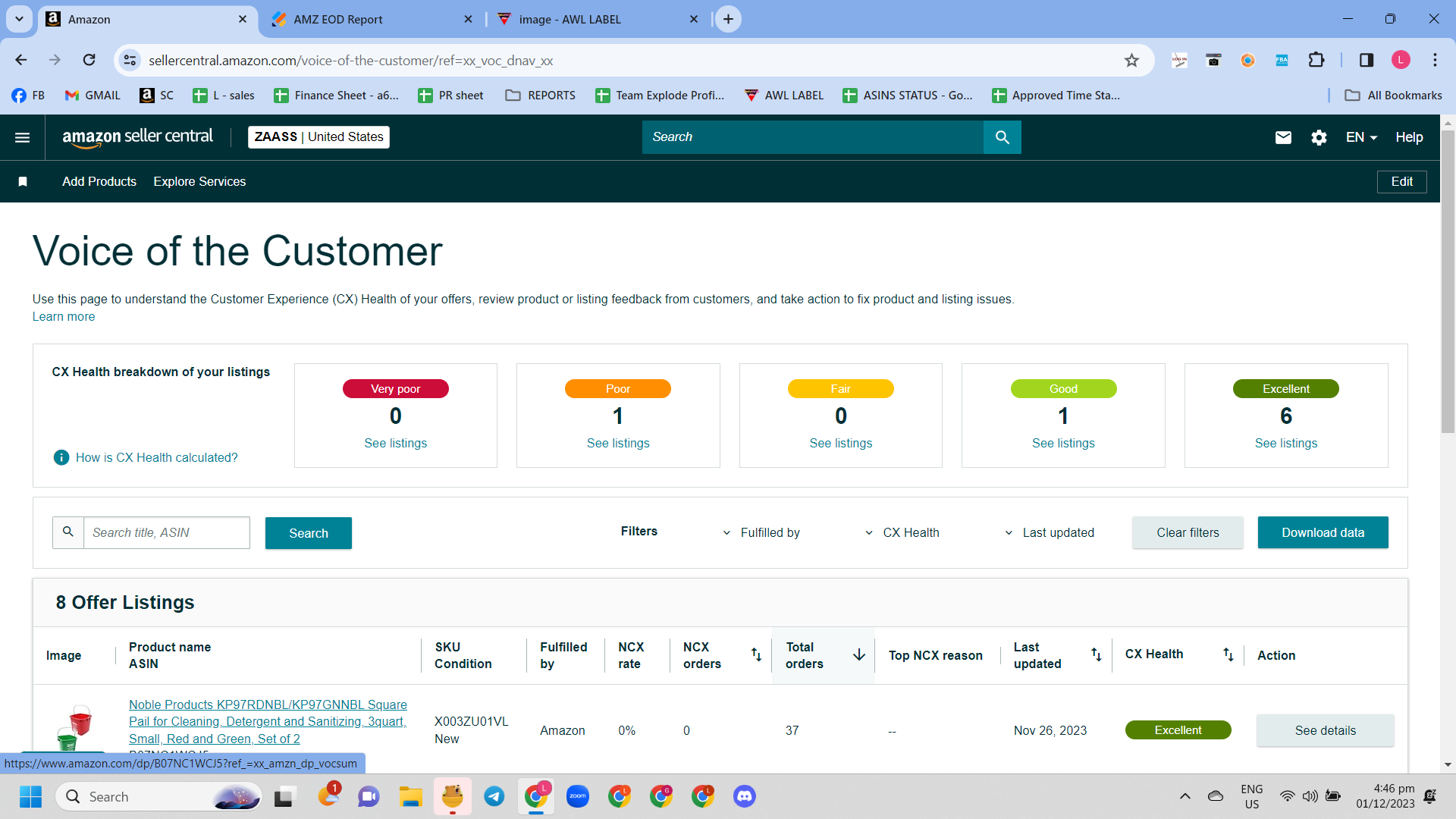Click the Windows taskbar Search box

[x=159, y=796]
